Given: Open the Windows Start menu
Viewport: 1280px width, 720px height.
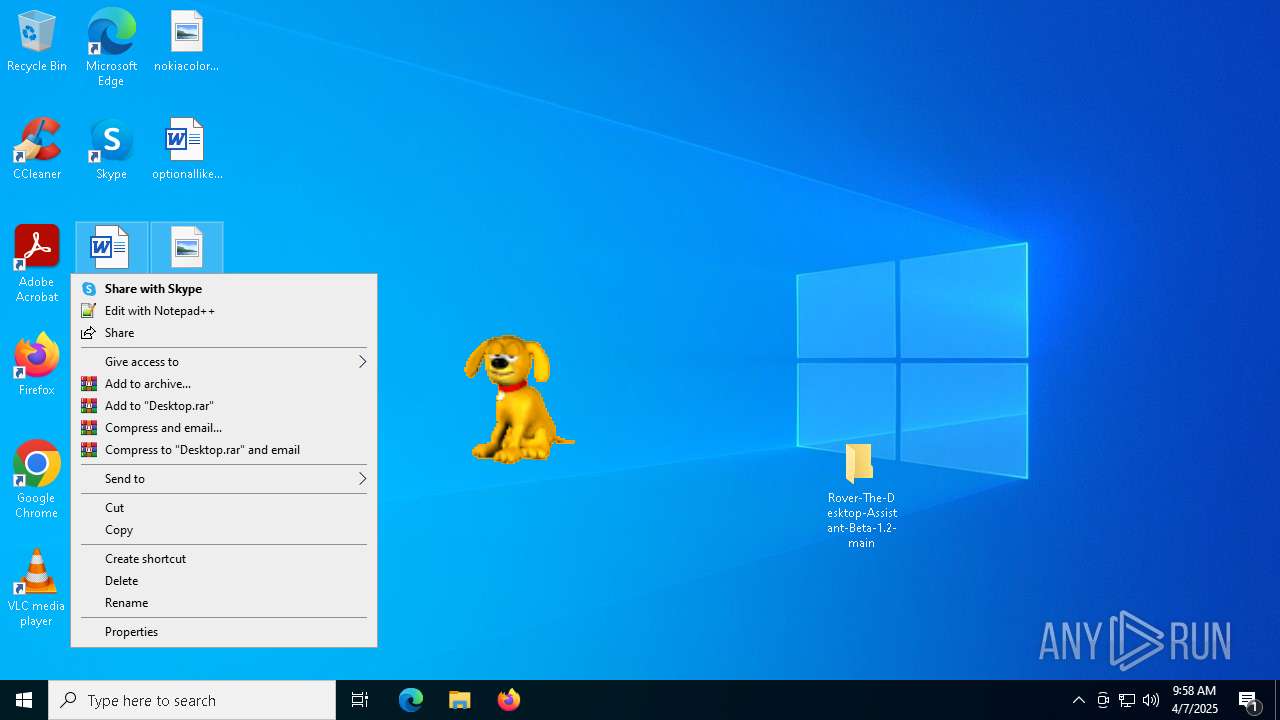Looking at the screenshot, I should coord(24,700).
